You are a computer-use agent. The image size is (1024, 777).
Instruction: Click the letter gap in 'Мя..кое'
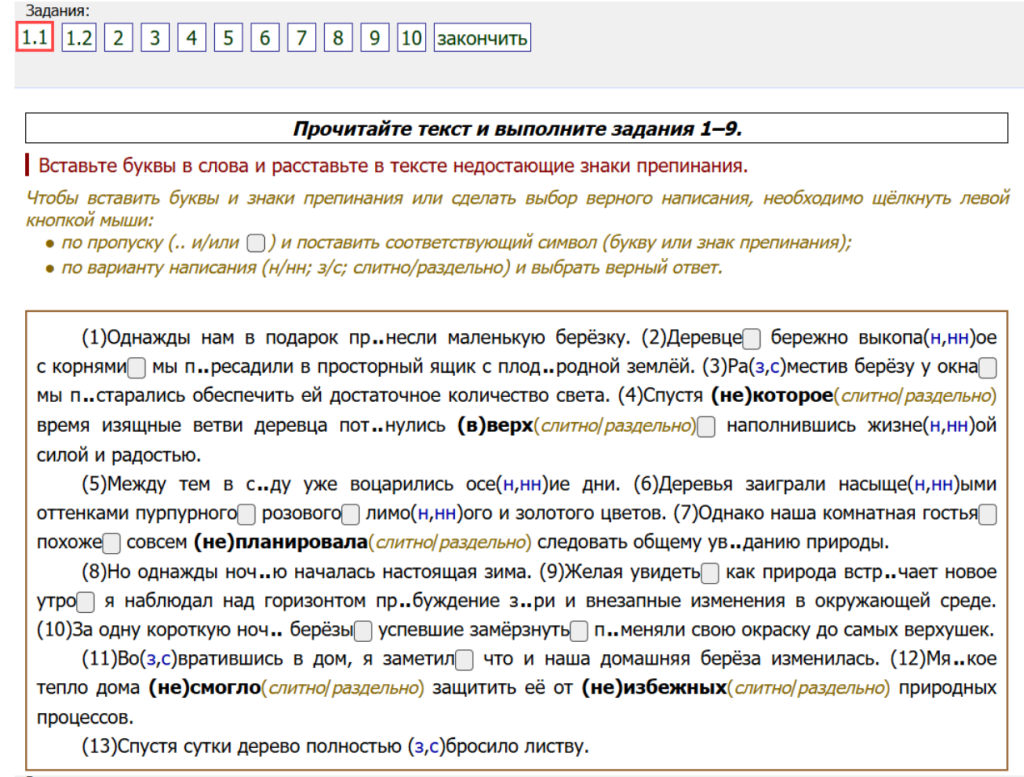[957, 659]
